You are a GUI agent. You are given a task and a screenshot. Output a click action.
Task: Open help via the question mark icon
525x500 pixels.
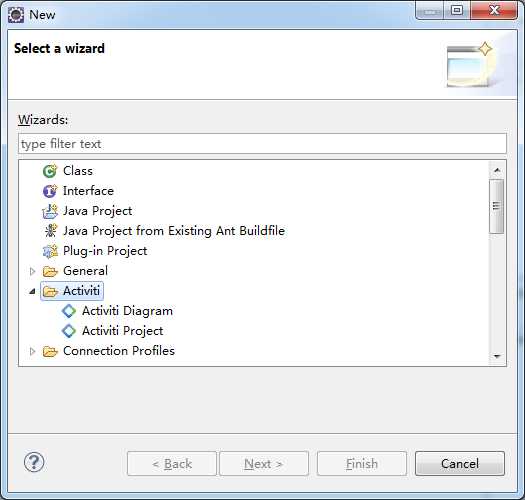point(34,462)
